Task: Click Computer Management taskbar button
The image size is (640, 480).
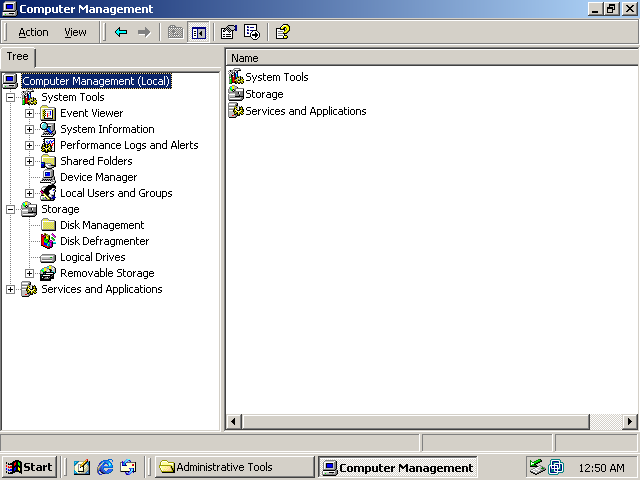Action: pos(398,467)
